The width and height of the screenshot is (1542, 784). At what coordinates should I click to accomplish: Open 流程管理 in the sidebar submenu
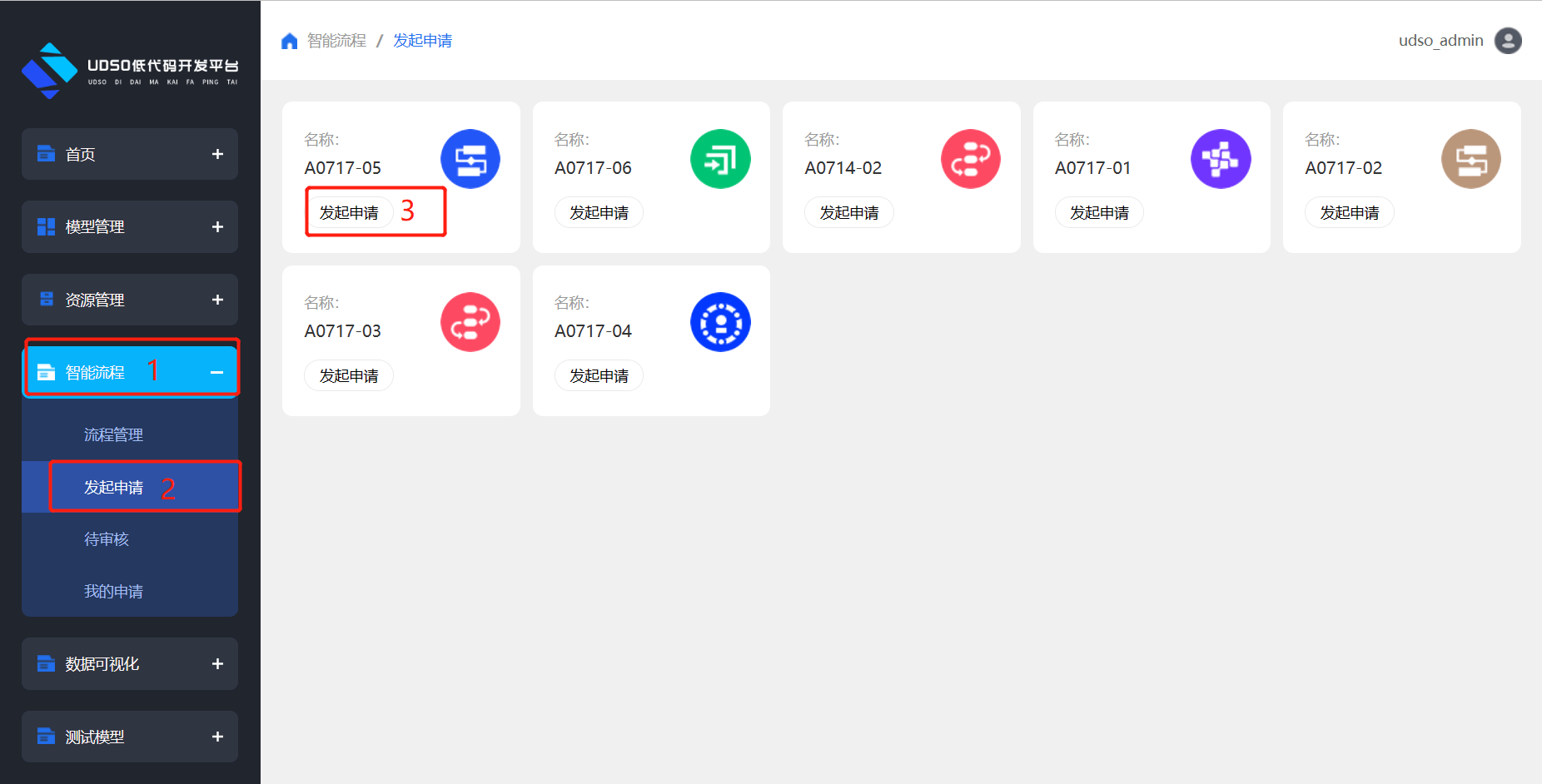113,435
